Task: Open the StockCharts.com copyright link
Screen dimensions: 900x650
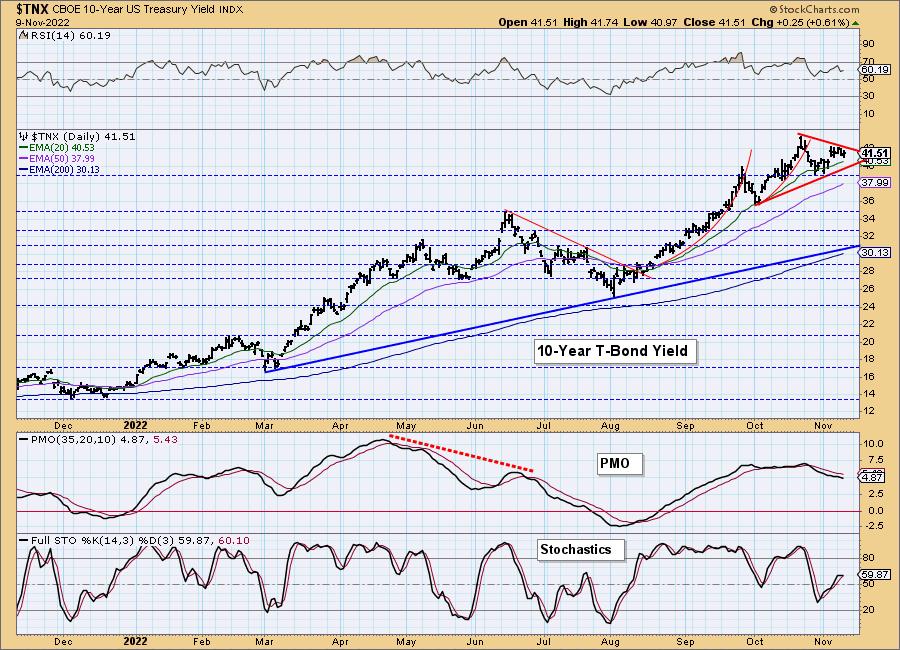Action: tap(814, 9)
